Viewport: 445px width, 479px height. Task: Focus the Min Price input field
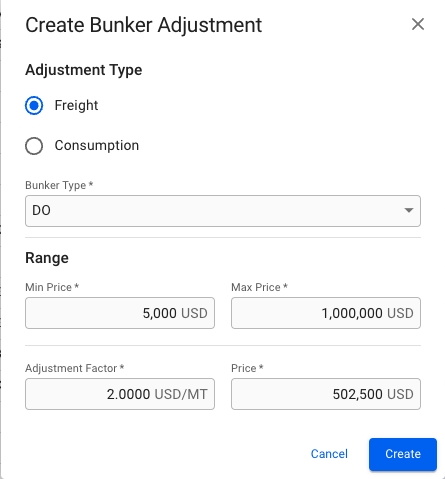click(x=120, y=313)
